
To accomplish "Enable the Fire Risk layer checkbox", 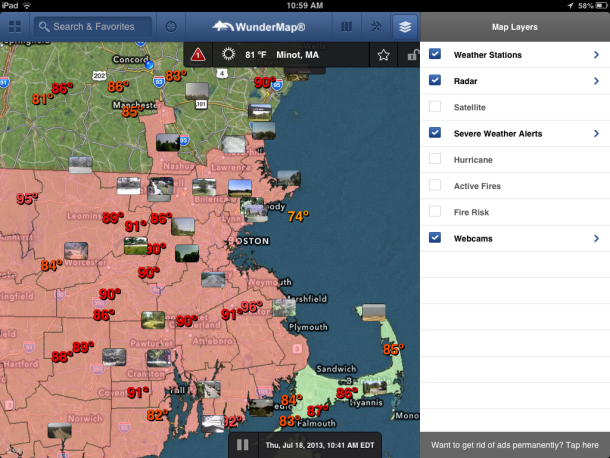I will [435, 211].
